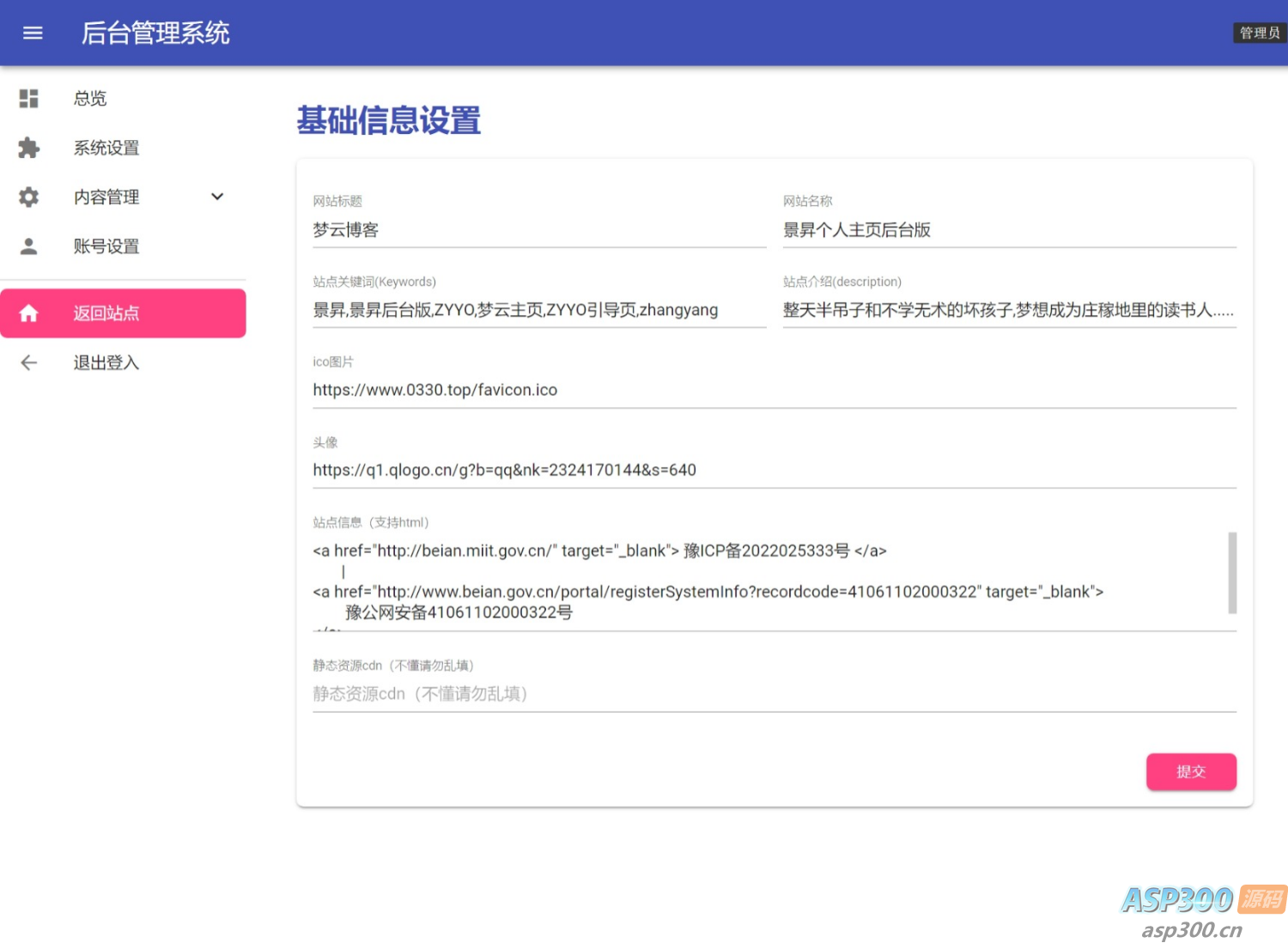
Task: Click the back arrow icon beside 退出登入
Action: coord(28,362)
